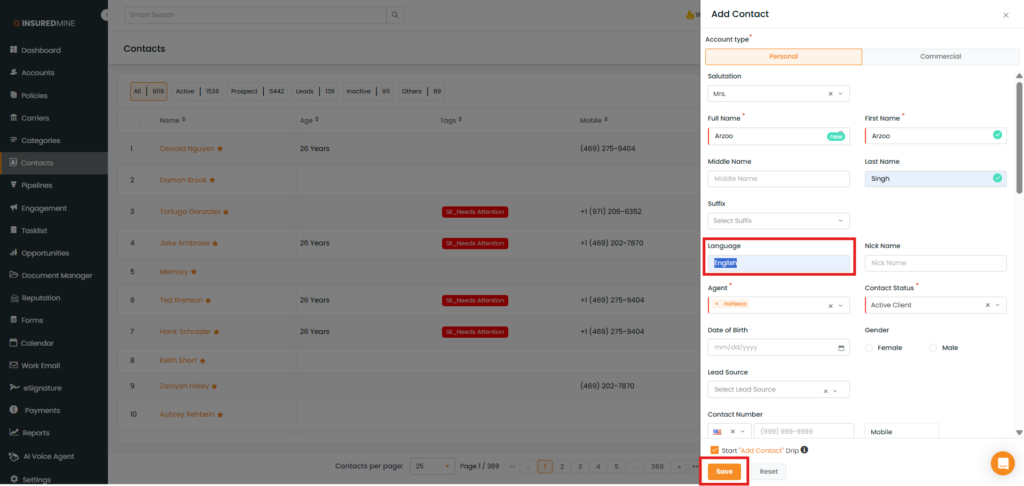Remove the agent tag from Agent field
1024x486 pixels.
point(716,304)
